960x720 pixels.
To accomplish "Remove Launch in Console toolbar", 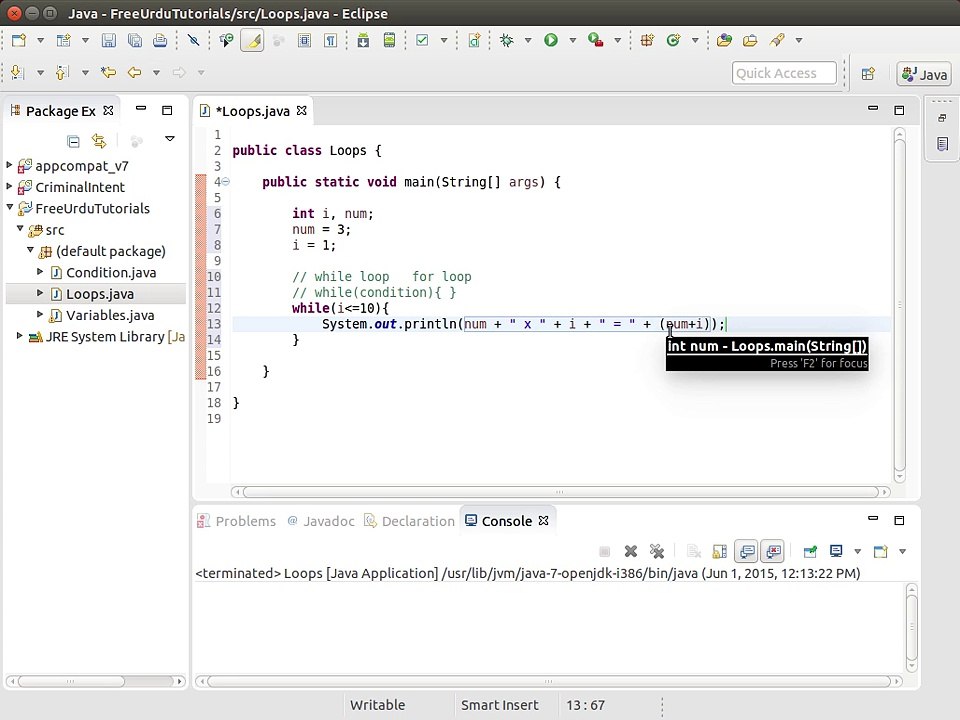I will point(631,552).
